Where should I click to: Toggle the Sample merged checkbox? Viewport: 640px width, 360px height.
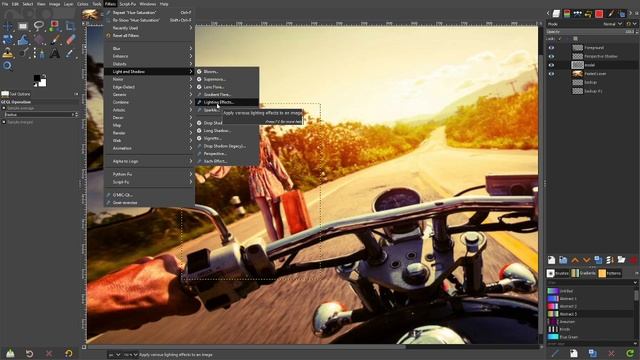[4, 122]
